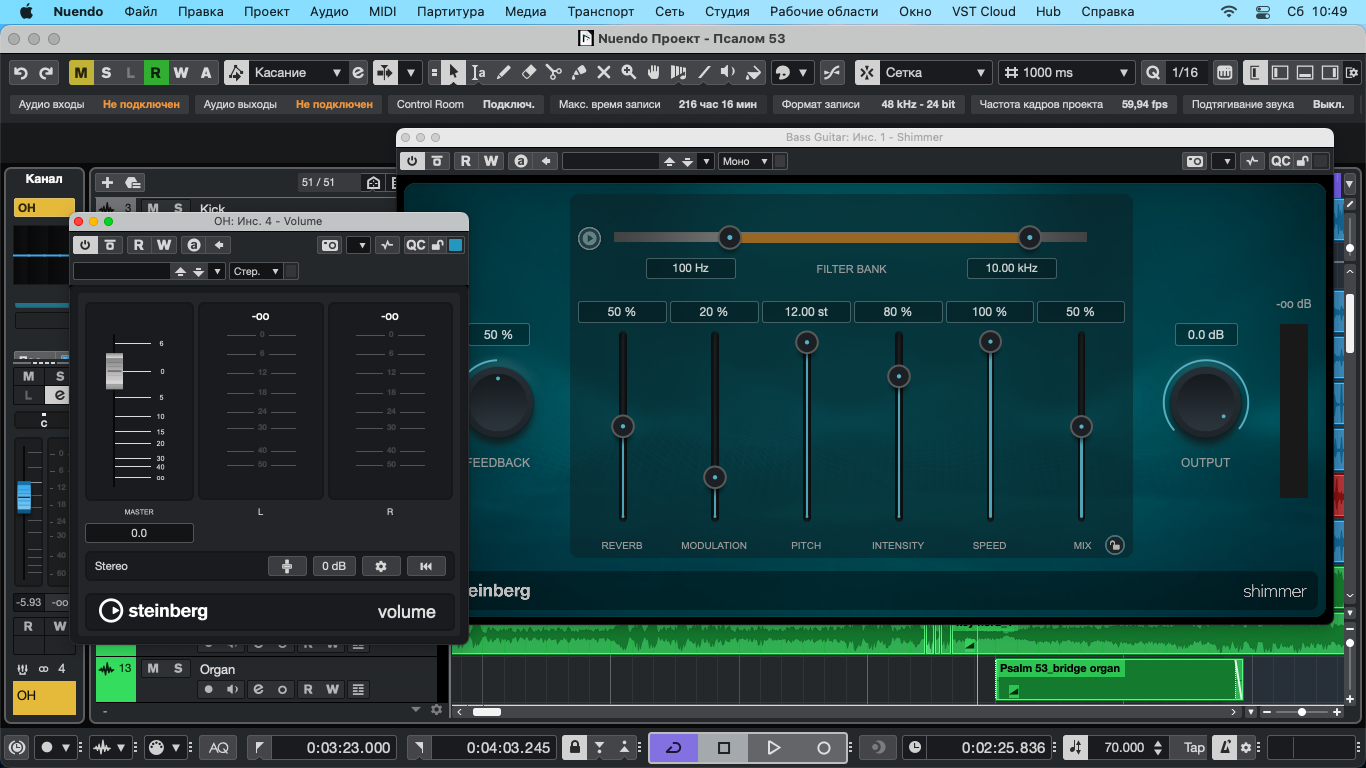1366x768 pixels.
Task: Select the hand Comp tool
Action: [x=654, y=72]
